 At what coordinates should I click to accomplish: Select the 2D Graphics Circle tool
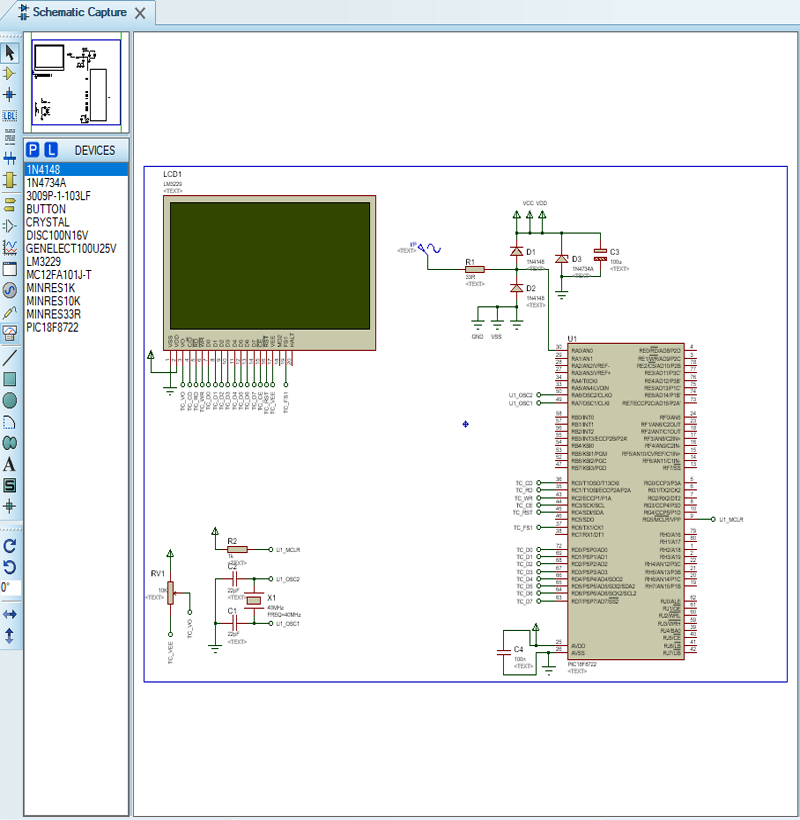[10, 400]
